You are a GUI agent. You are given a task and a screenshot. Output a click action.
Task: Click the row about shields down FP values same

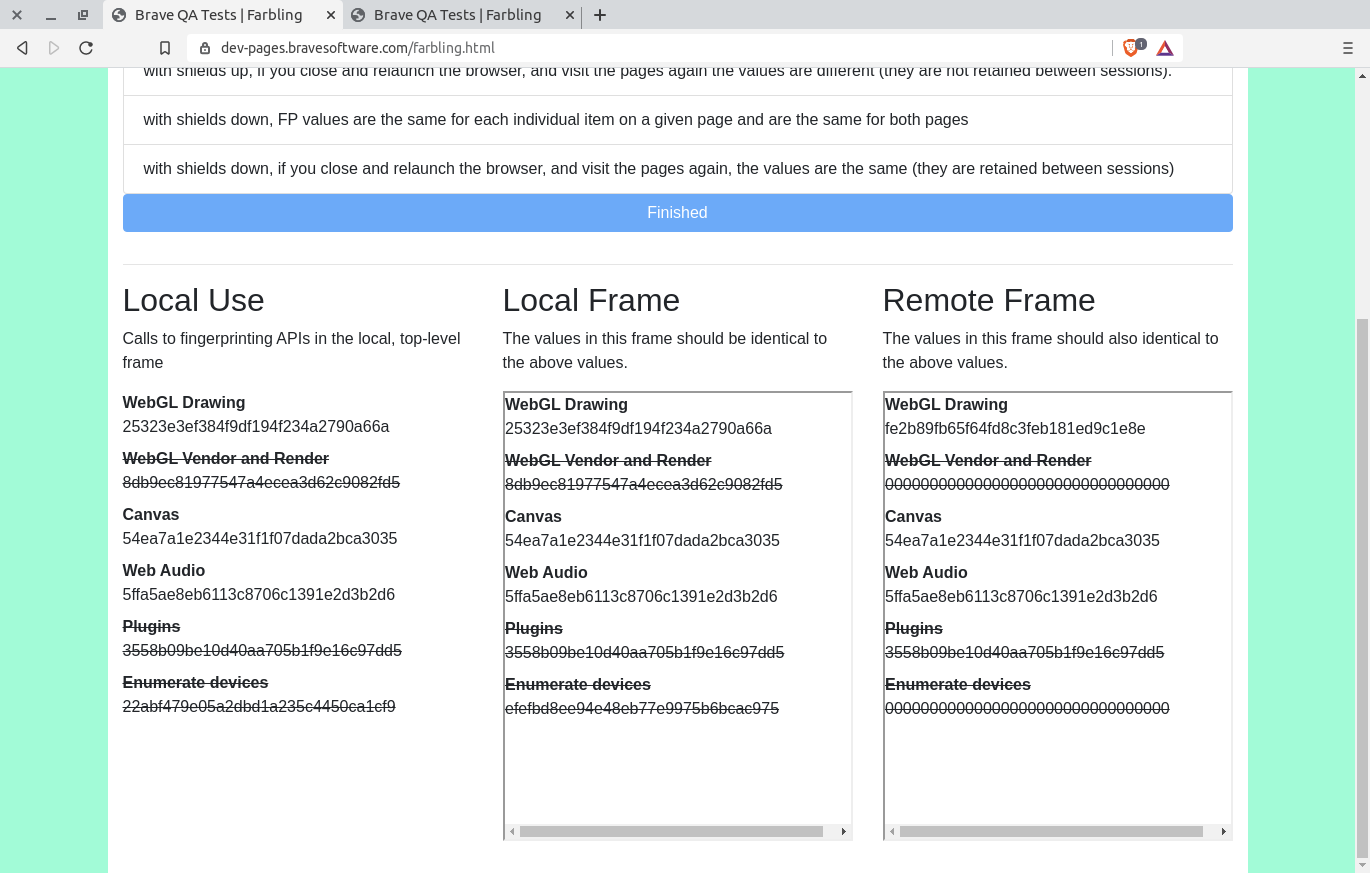pyautogui.click(x=677, y=120)
